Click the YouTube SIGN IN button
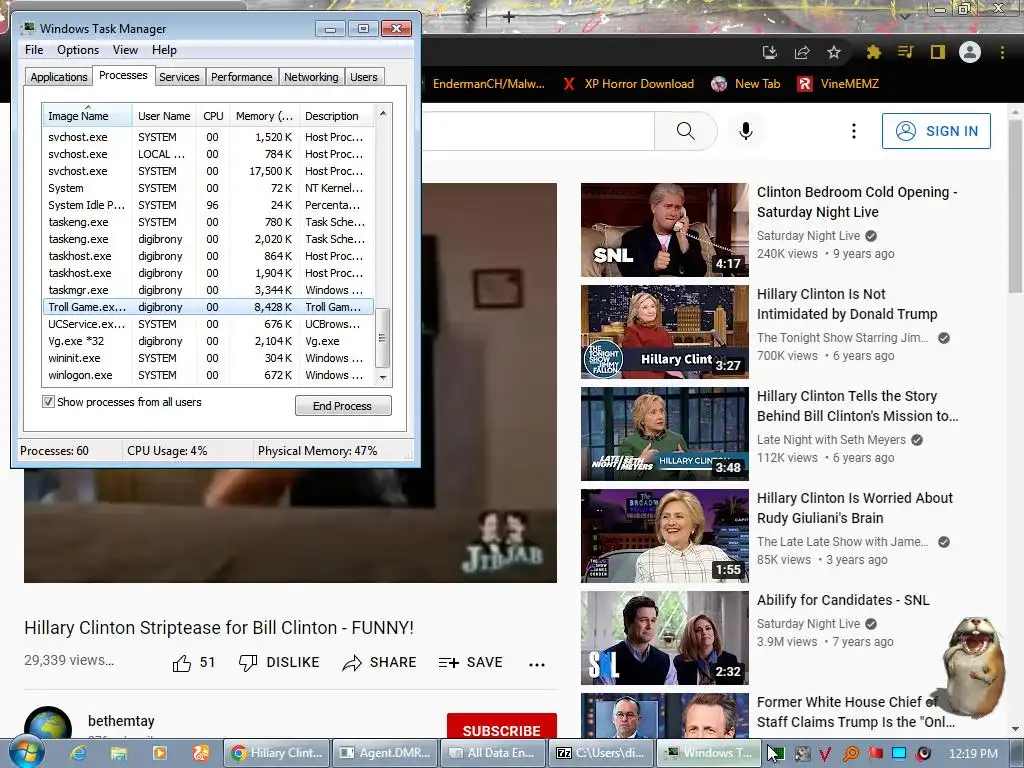1024x768 pixels. tap(936, 131)
